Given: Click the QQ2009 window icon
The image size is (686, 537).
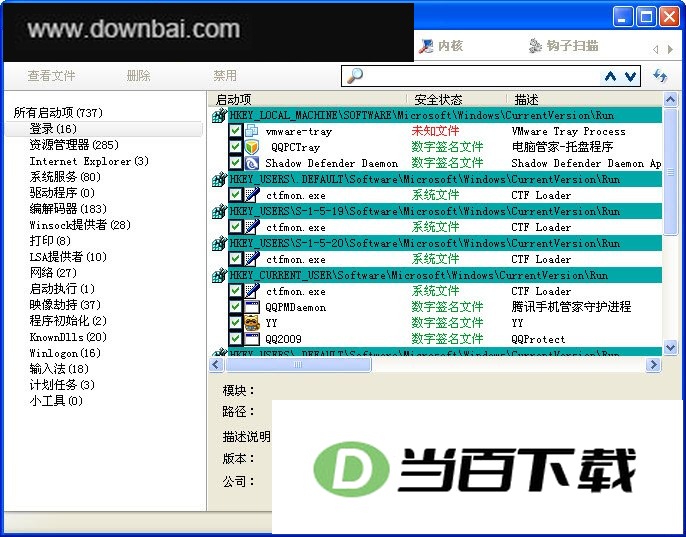Looking at the screenshot, I should (x=252, y=339).
